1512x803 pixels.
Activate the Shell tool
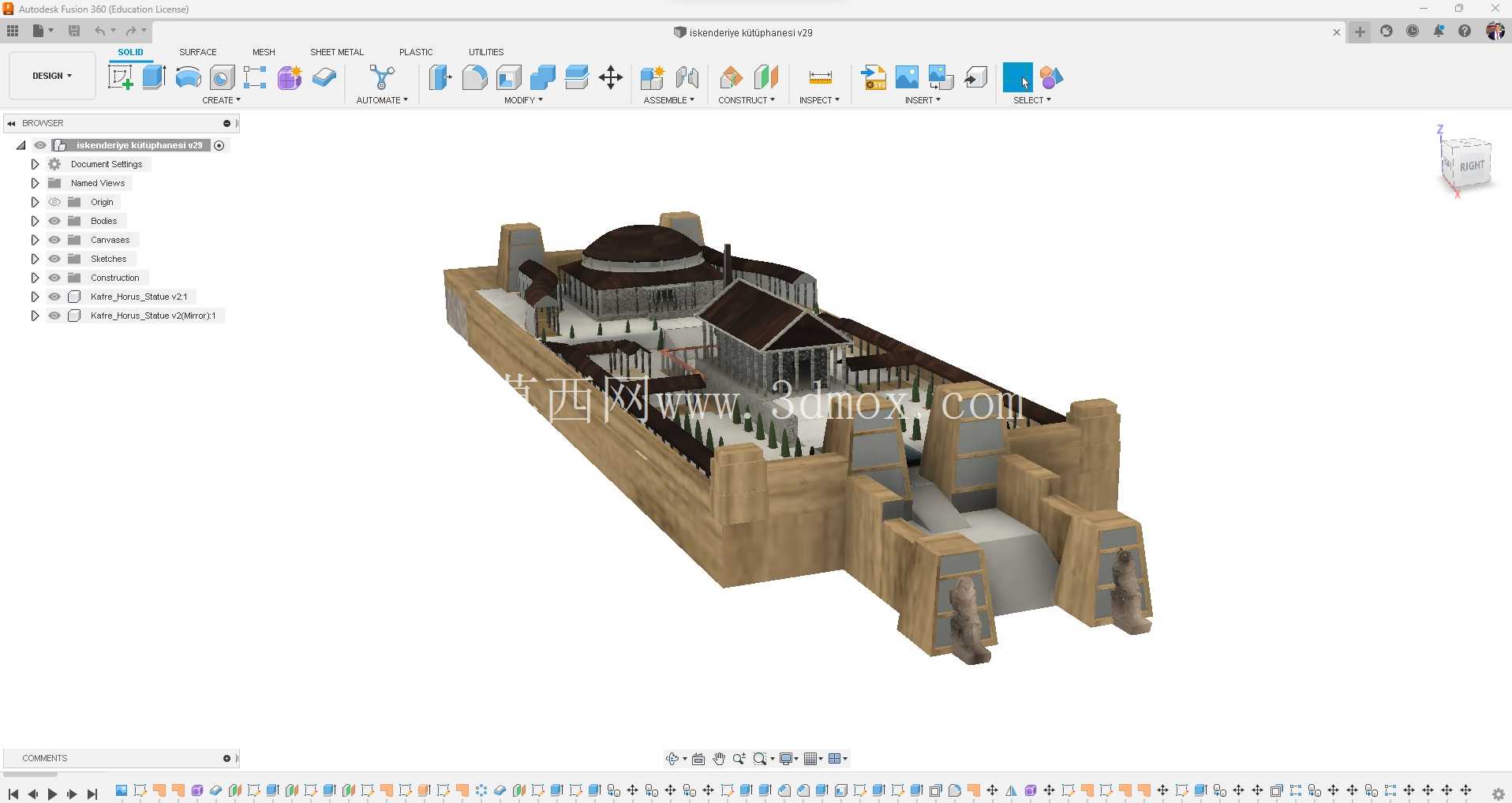(509, 77)
